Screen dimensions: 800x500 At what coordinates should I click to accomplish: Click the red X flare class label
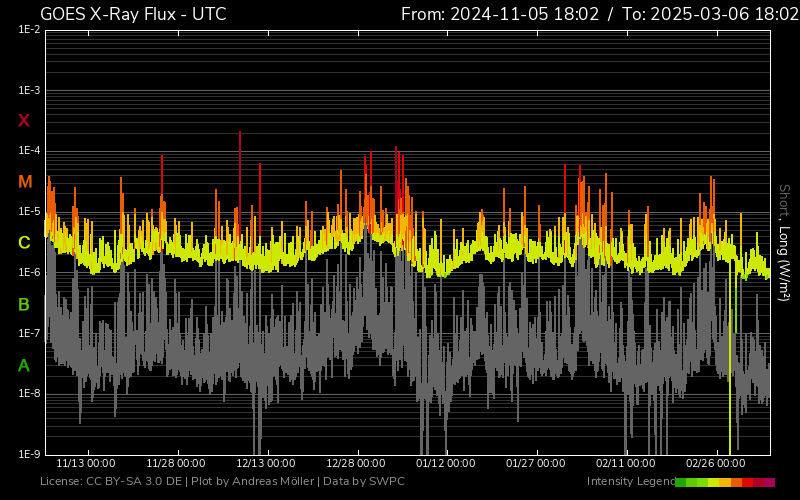click(24, 121)
